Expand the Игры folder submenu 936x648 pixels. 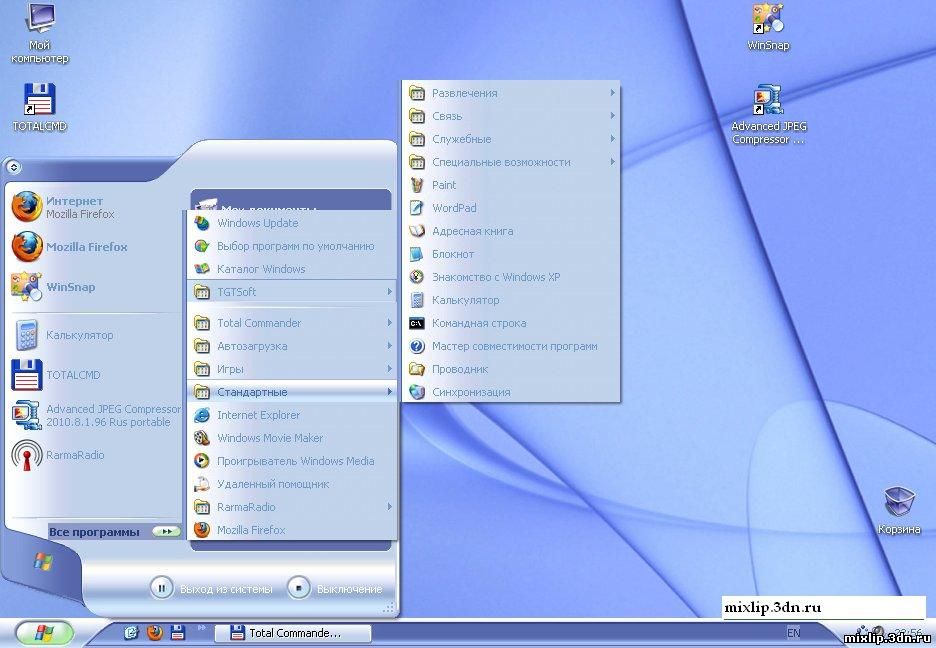pos(291,369)
